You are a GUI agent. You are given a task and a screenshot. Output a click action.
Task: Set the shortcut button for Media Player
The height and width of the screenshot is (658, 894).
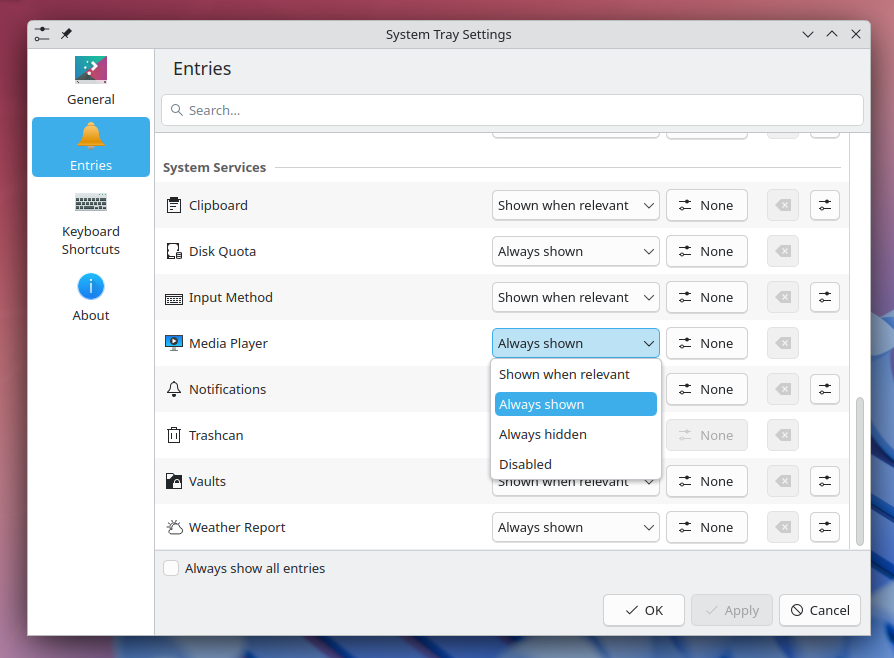707,343
